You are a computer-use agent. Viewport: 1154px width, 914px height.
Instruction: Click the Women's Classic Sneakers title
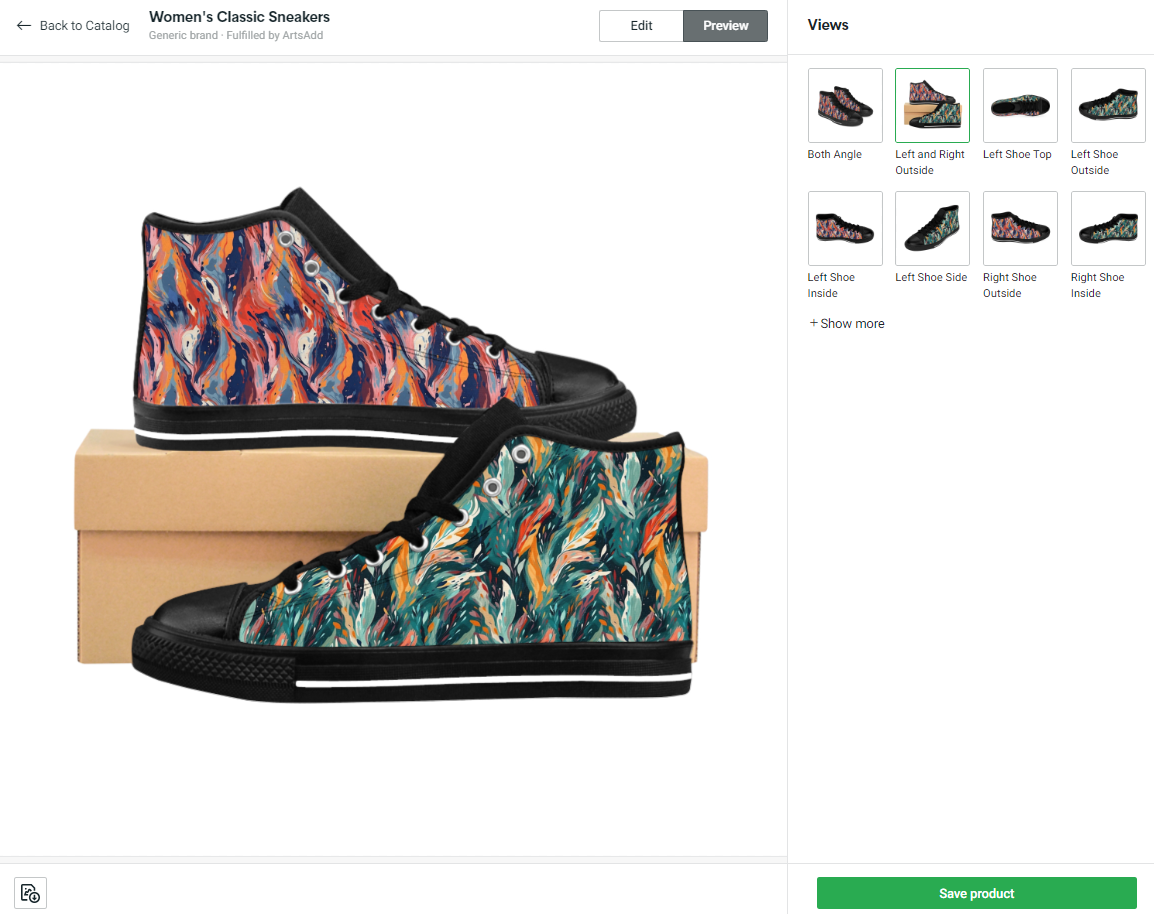tap(239, 16)
